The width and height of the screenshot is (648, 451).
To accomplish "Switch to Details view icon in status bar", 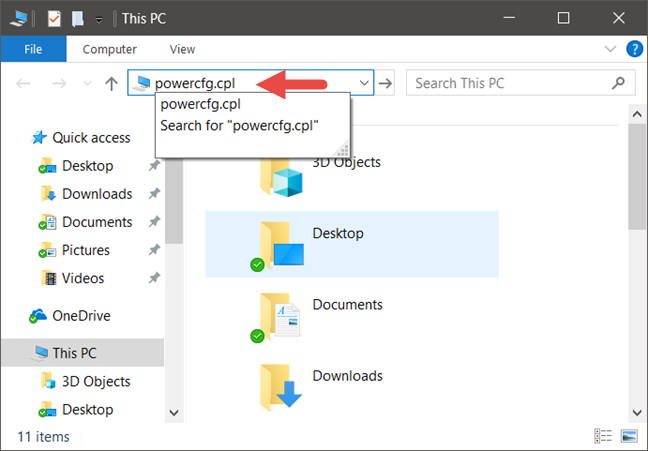I will click(603, 436).
